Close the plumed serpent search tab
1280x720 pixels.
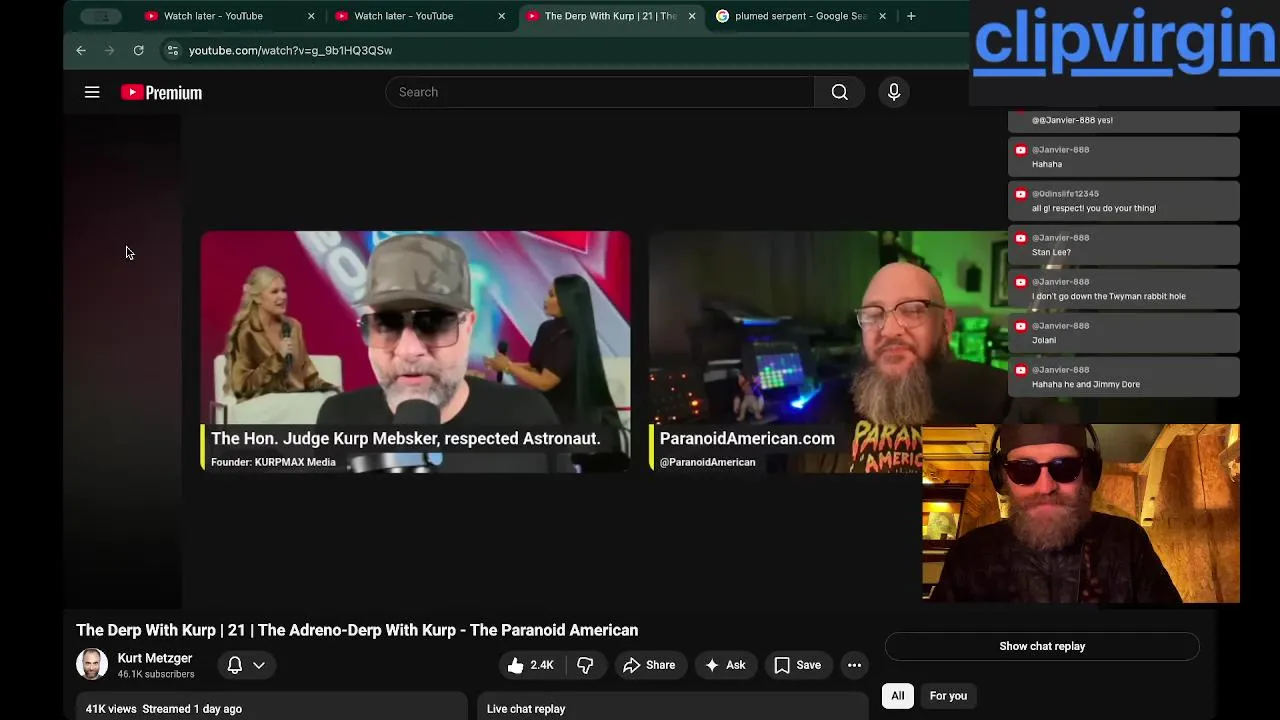[x=882, y=16]
